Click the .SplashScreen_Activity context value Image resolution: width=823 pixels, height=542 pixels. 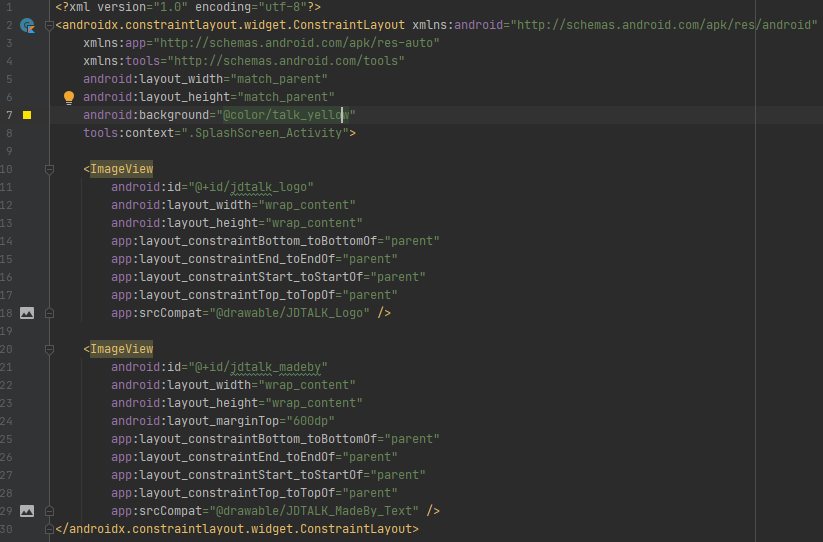[x=265, y=133]
